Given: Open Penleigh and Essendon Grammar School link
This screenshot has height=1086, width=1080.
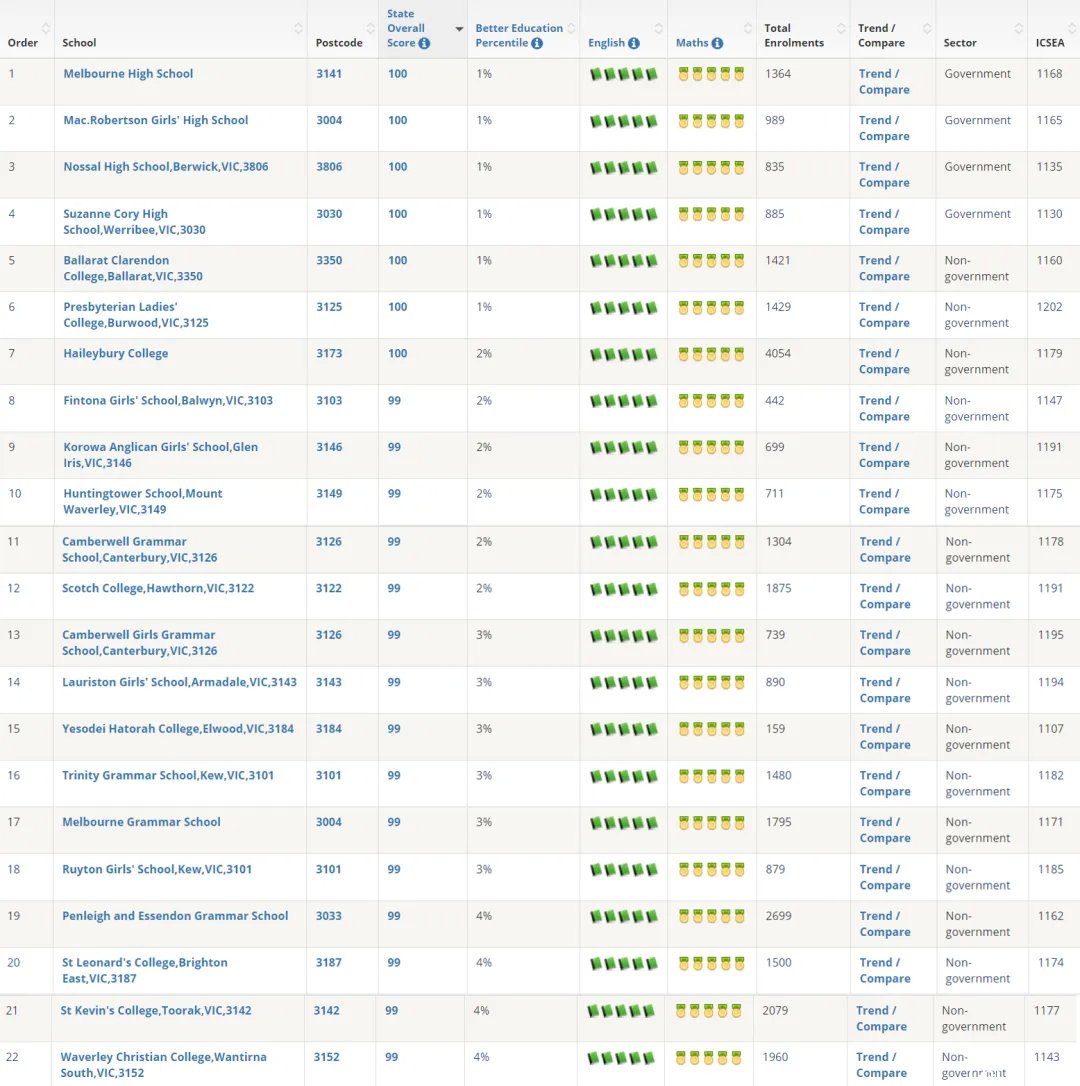Looking at the screenshot, I should tap(175, 916).
